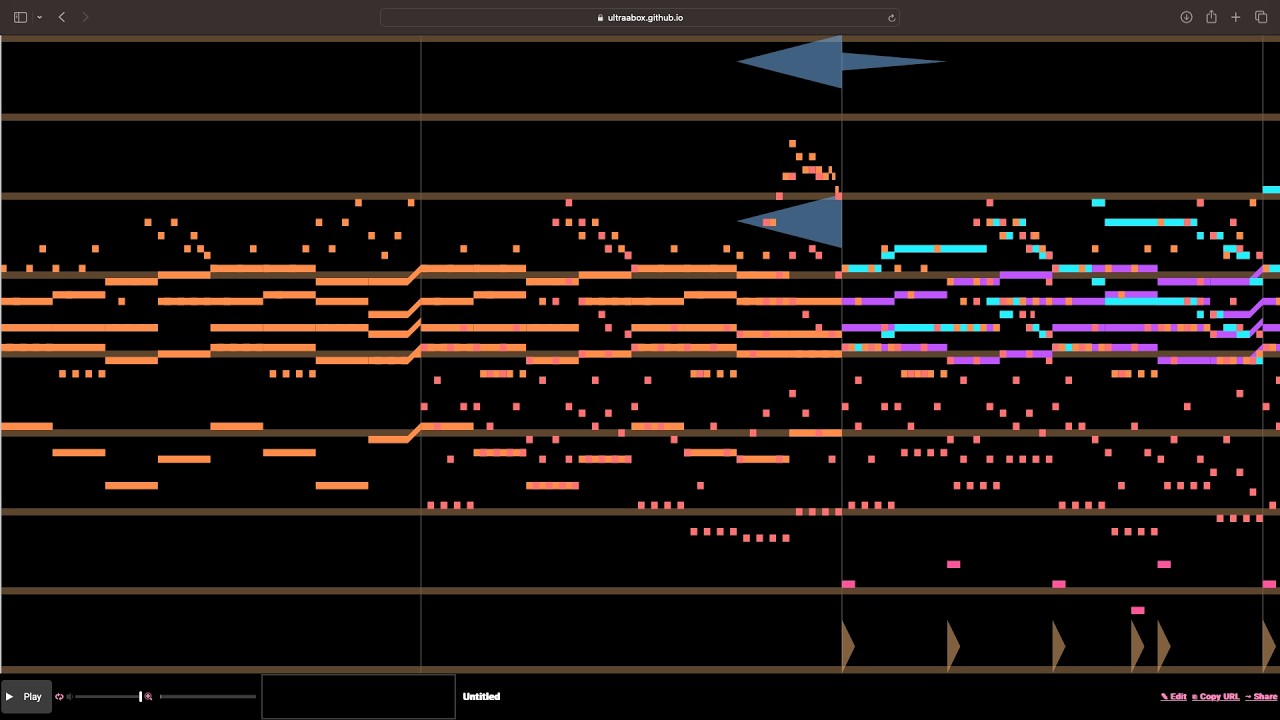Image resolution: width=1280 pixels, height=720 pixels.
Task: Show the tab overview icon
Action: tap(1261, 17)
